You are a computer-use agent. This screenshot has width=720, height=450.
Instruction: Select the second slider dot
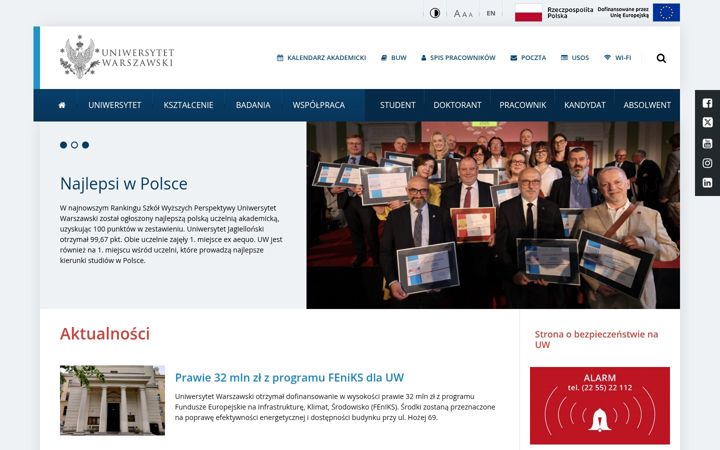(74, 145)
